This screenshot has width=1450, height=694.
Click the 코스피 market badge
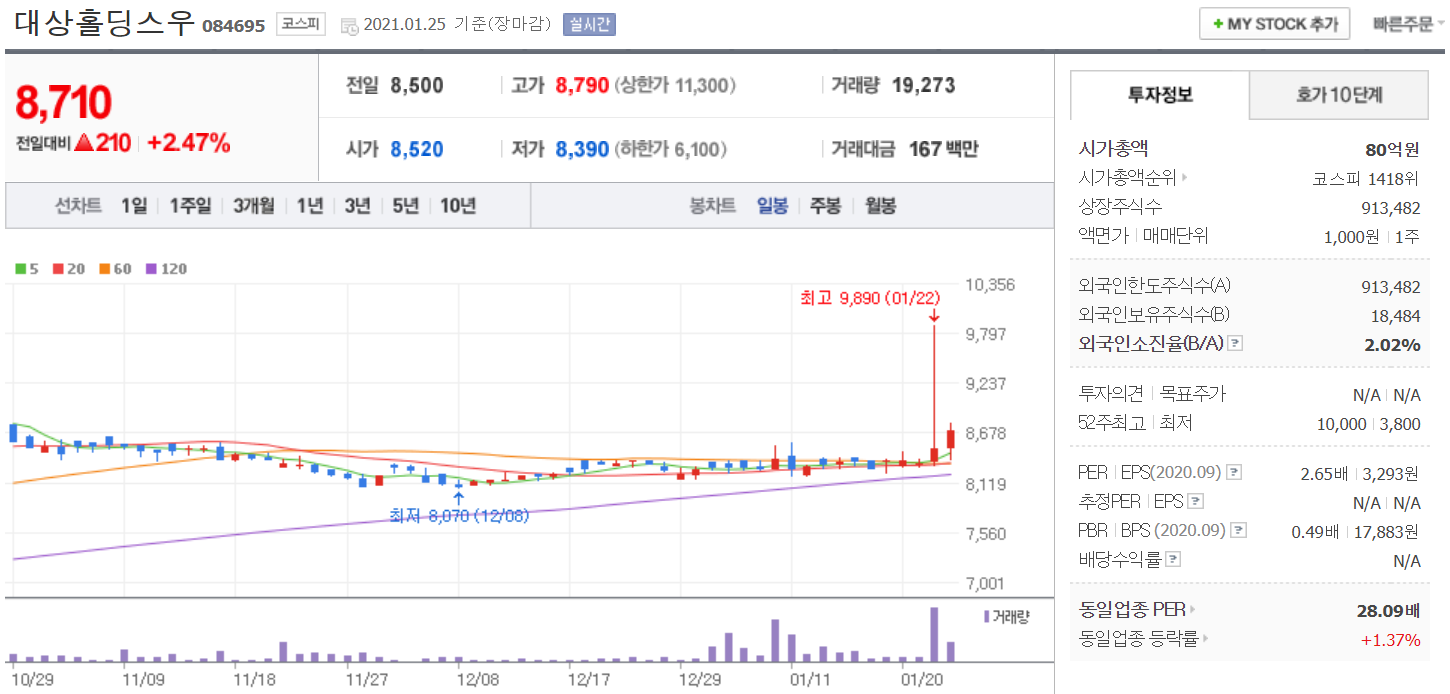point(301,25)
